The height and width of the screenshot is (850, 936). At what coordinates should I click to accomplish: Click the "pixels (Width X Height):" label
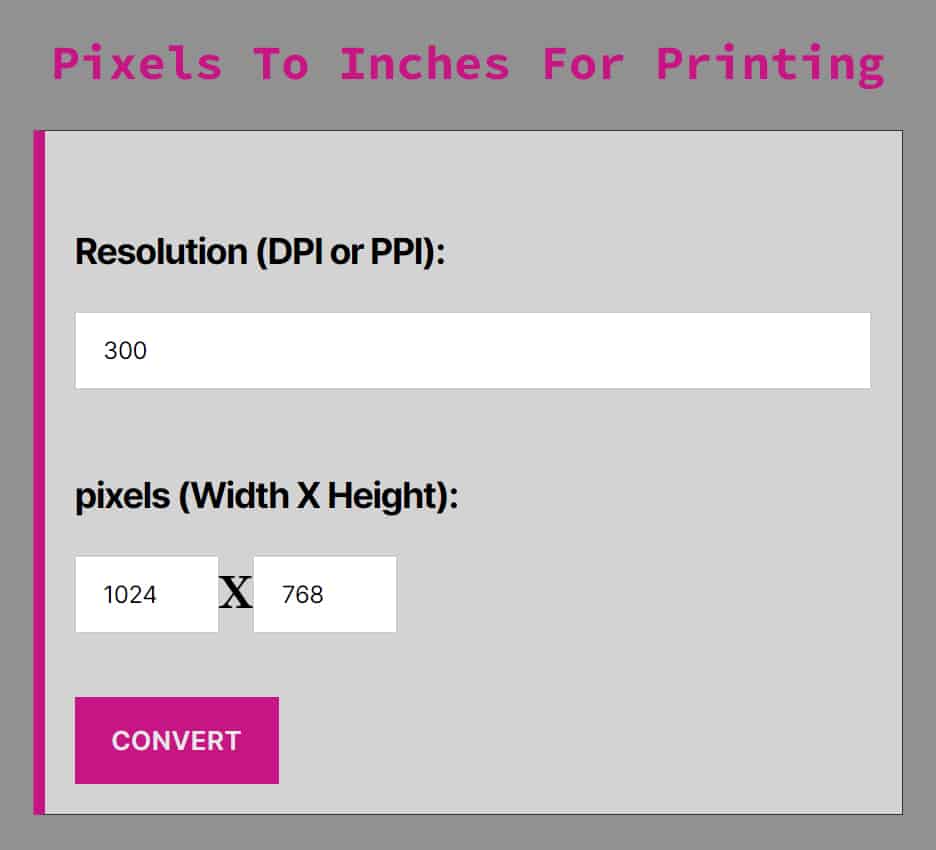tap(266, 496)
